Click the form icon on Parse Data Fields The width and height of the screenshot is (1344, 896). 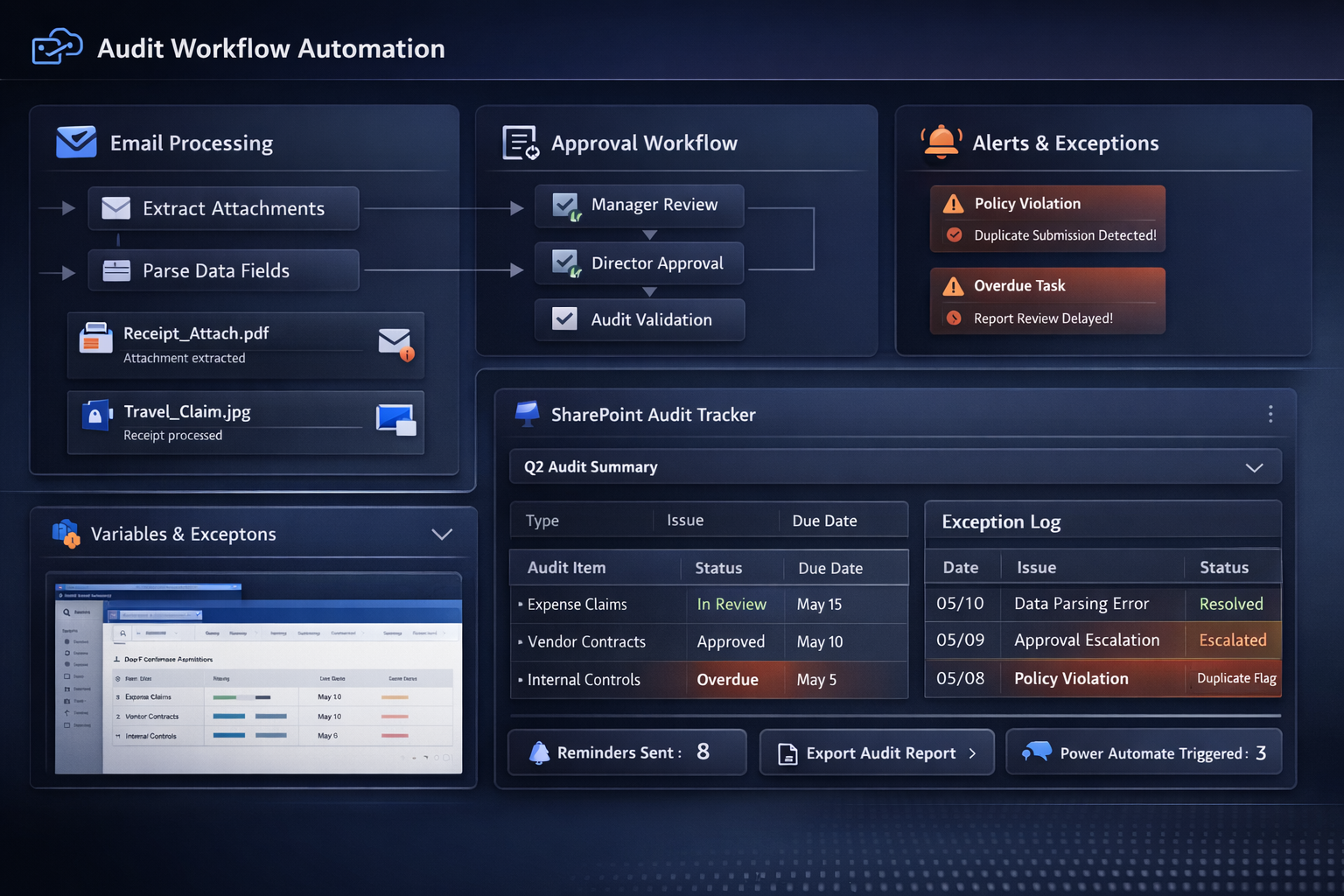click(x=116, y=270)
